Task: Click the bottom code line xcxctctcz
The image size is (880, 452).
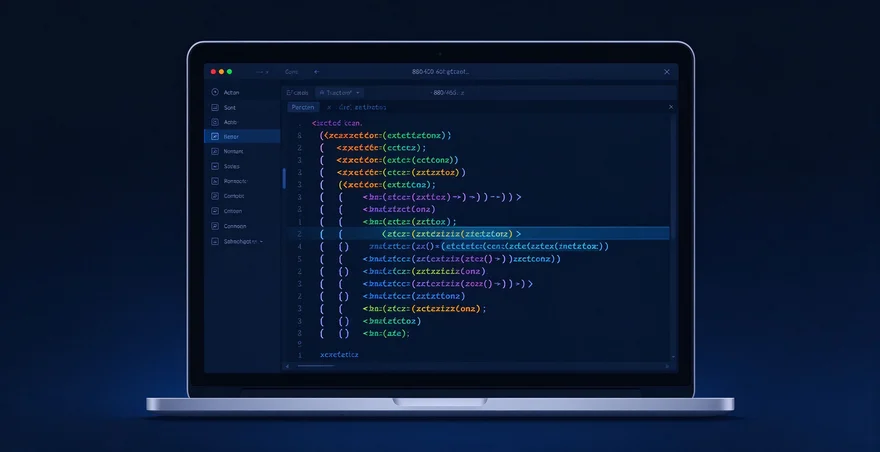Action: tap(339, 355)
